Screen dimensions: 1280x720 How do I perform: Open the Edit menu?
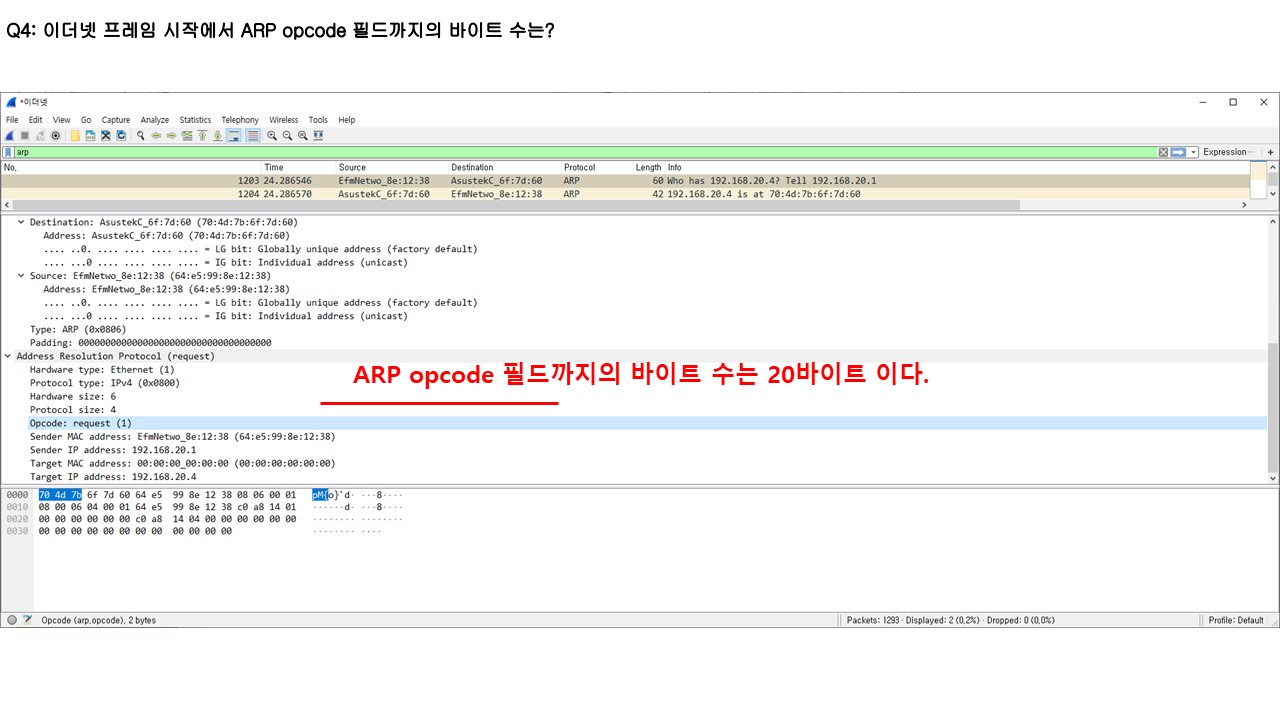pyautogui.click(x=35, y=120)
